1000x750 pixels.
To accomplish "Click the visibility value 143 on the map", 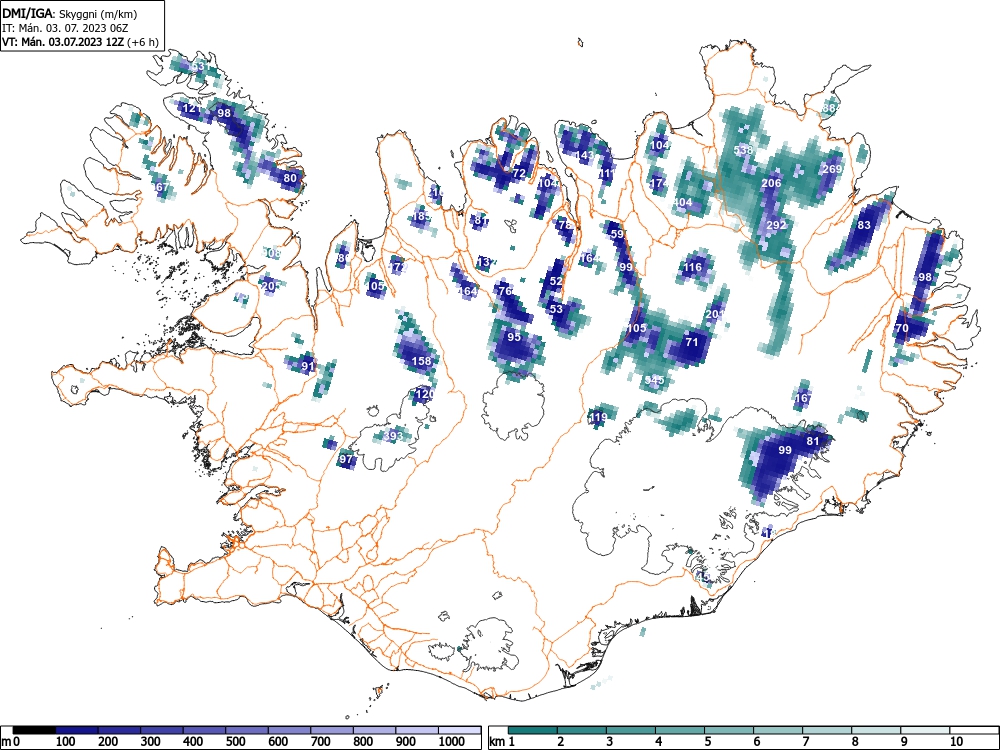I will pyautogui.click(x=585, y=155).
